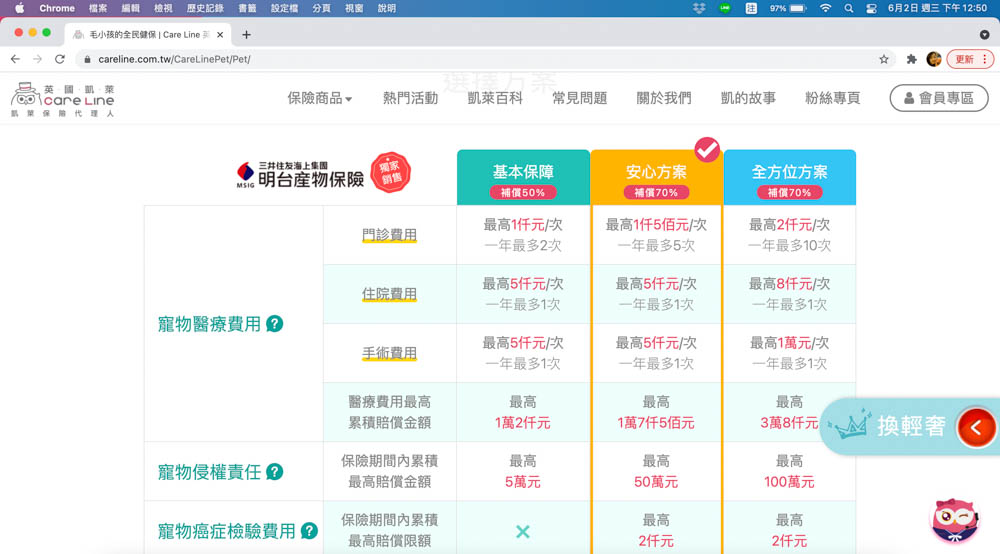Click the 獨家銷售 badge
The image size is (1000, 554).
coord(390,172)
